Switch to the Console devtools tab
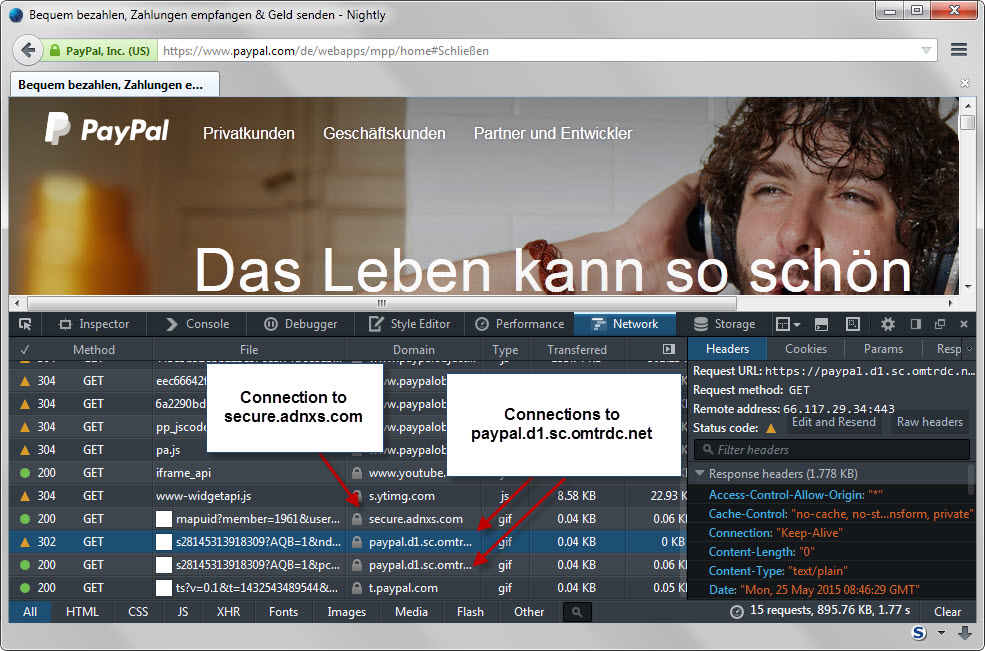This screenshot has height=651, width=985. click(x=197, y=324)
